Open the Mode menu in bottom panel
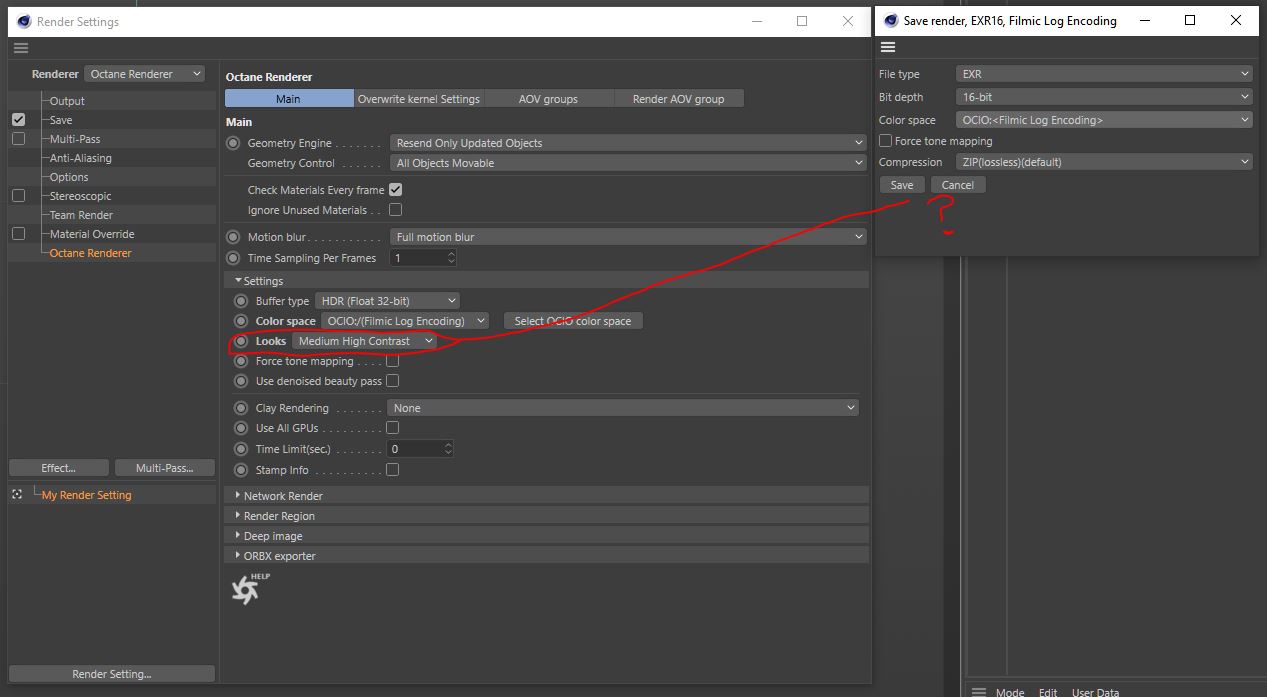The image size is (1267, 697). 1010,692
